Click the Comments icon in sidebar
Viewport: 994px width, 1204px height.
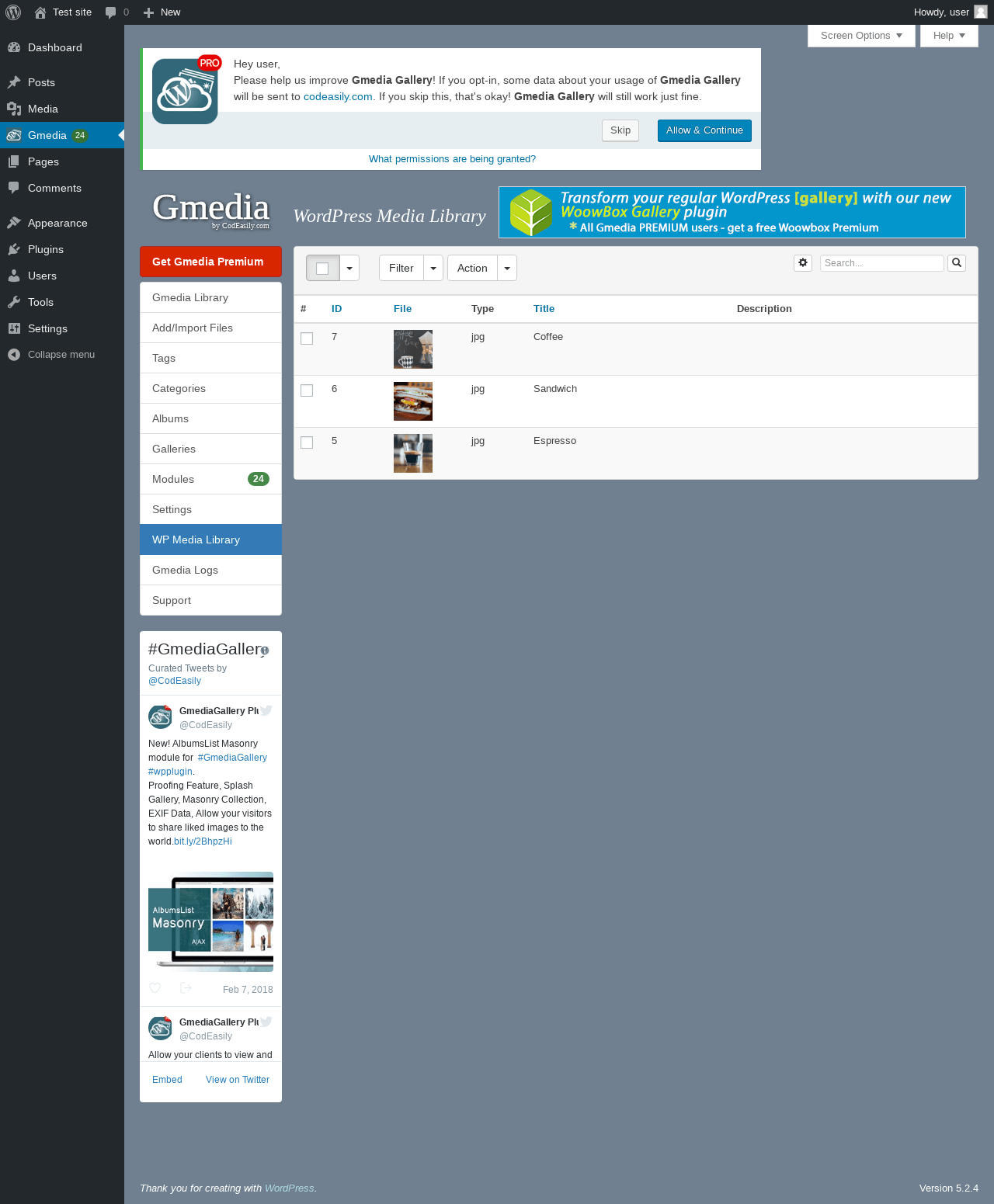point(14,188)
